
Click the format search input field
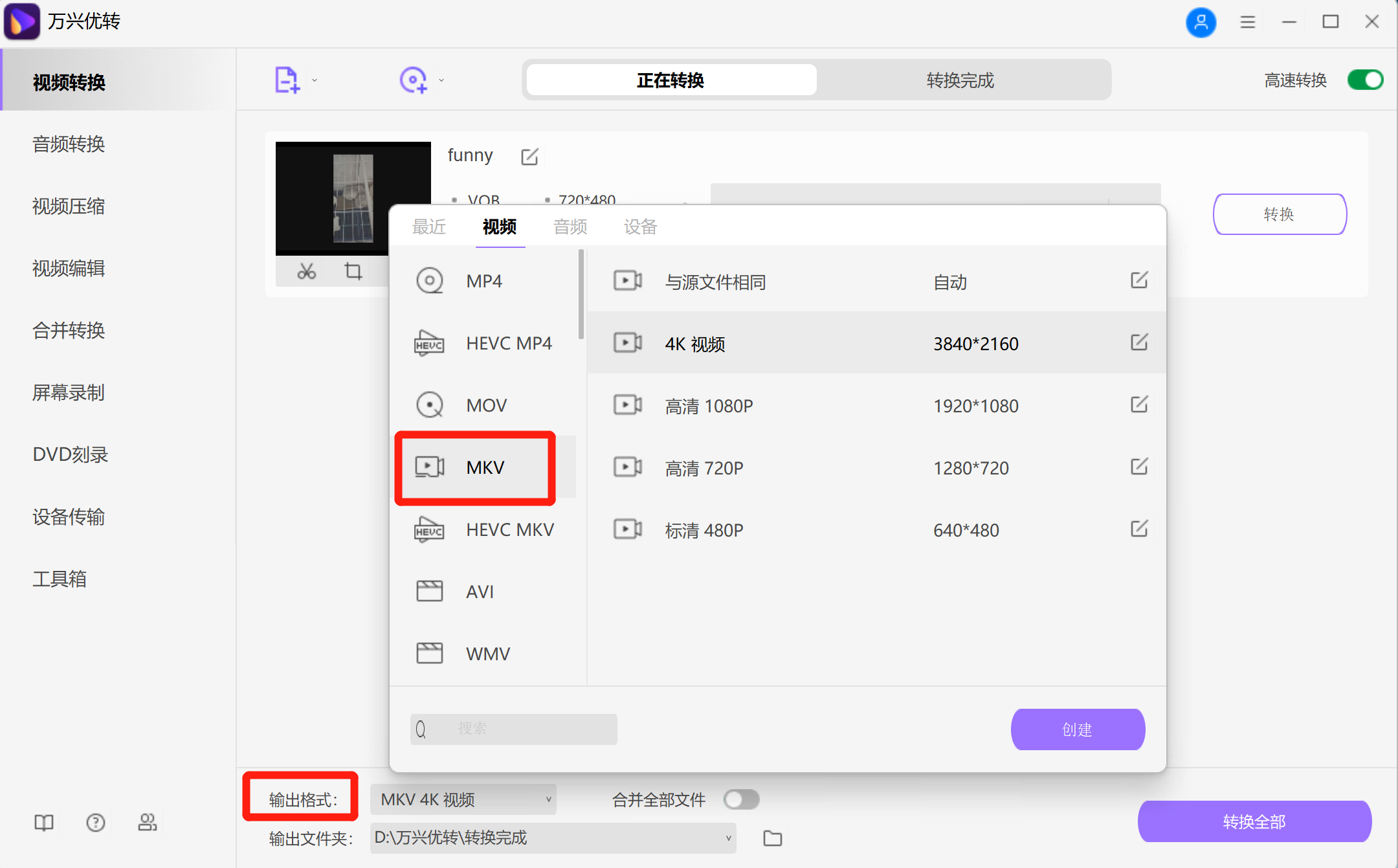513,729
